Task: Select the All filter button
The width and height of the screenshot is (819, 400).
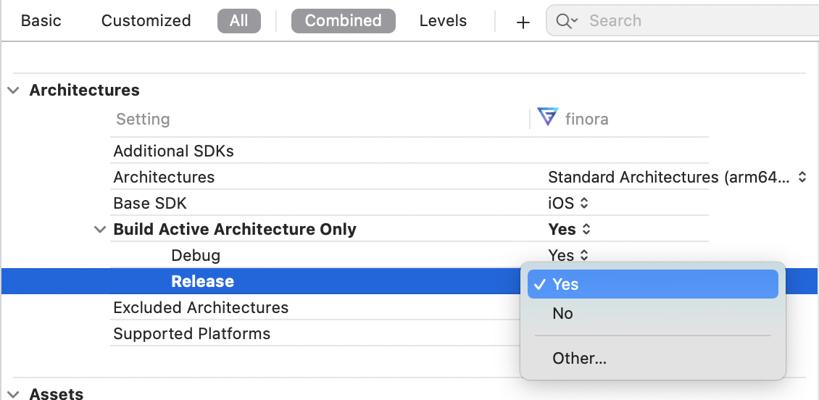Action: 239,20
